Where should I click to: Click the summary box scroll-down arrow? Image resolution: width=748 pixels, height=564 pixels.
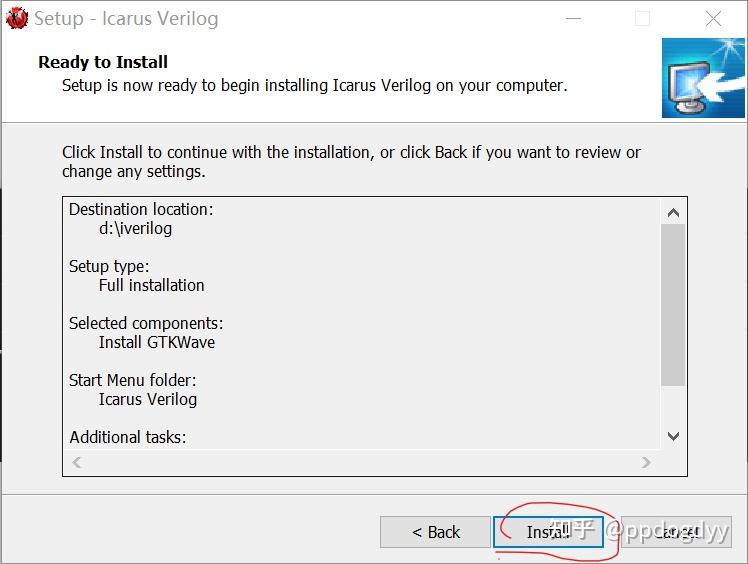pyautogui.click(x=673, y=436)
